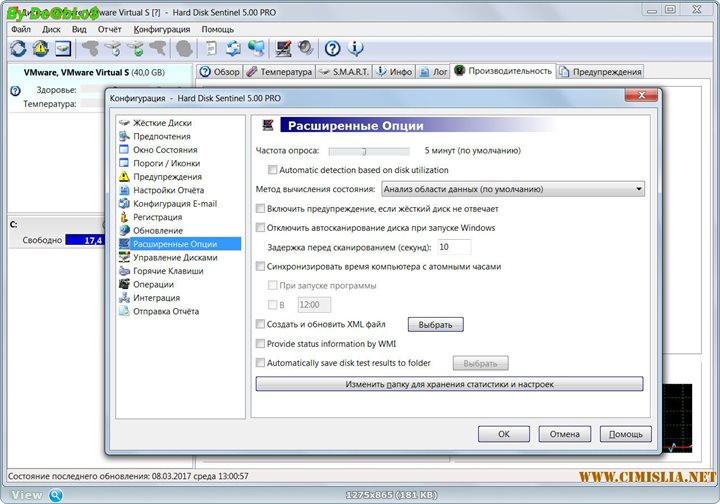Screen dimensions: 720x504
Task: Open Управление Дисками section
Action: (175, 258)
